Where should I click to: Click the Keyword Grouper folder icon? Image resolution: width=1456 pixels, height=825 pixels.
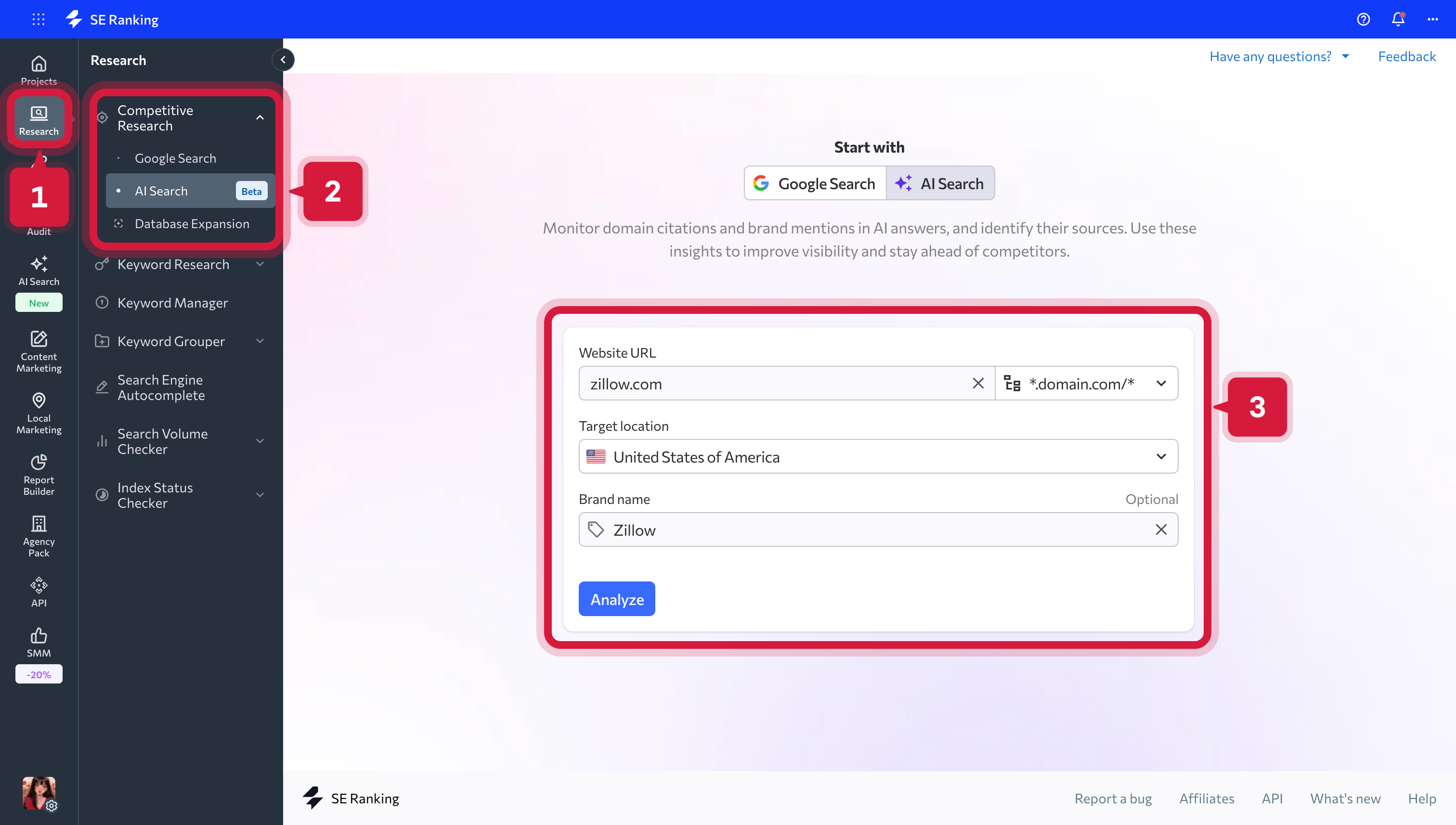click(102, 341)
